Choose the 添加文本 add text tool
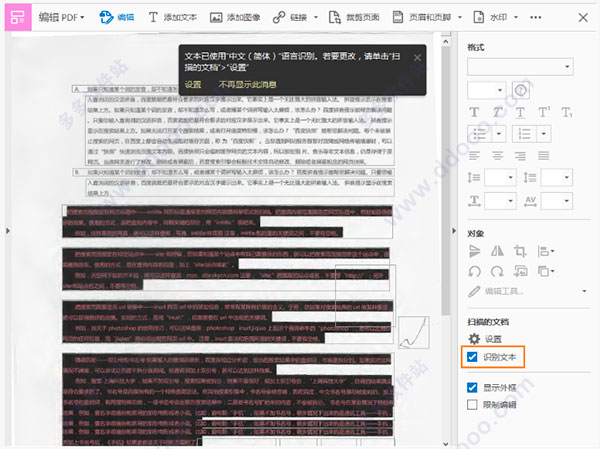Viewport: 600px width, 449px height. click(x=172, y=17)
